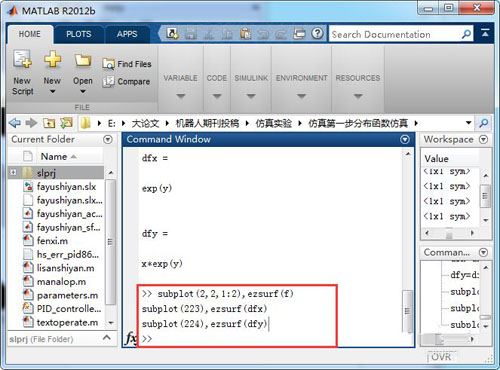
Task: Click the Find Files icon
Action: pyautogui.click(x=108, y=64)
